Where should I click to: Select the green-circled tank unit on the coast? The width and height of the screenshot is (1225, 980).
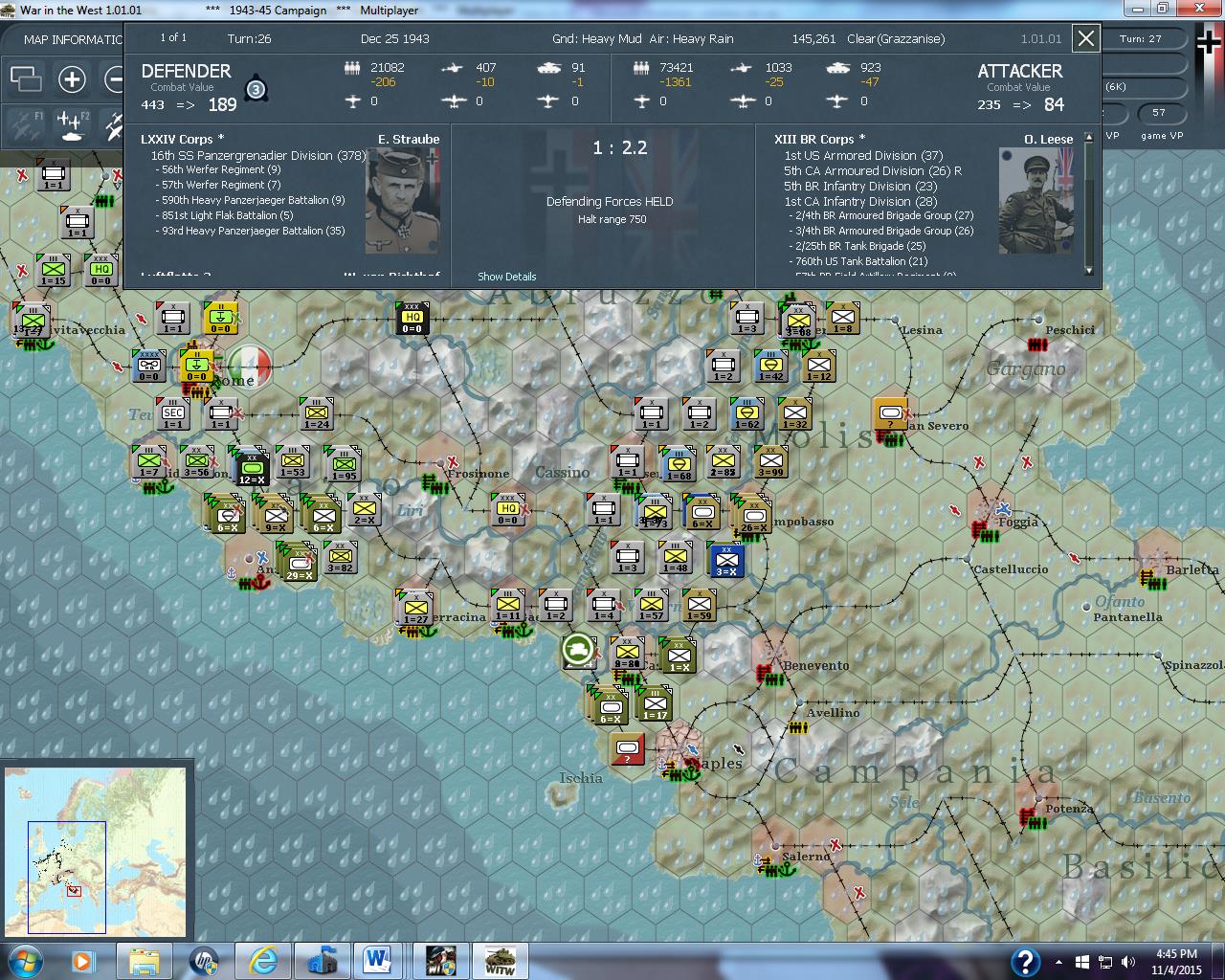[578, 650]
